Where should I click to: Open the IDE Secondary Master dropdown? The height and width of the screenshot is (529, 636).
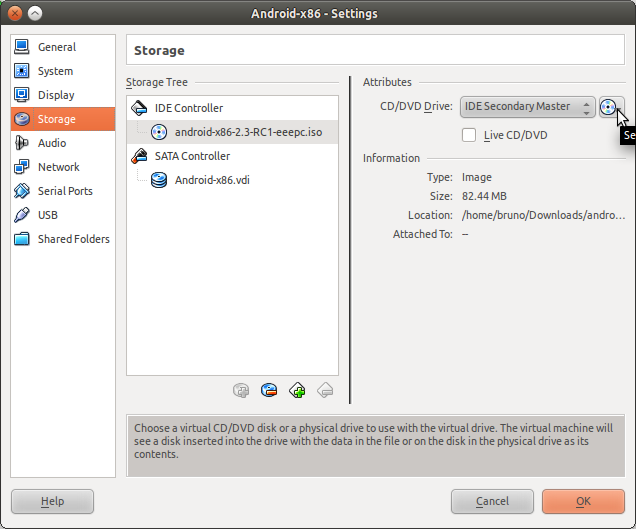(x=528, y=107)
